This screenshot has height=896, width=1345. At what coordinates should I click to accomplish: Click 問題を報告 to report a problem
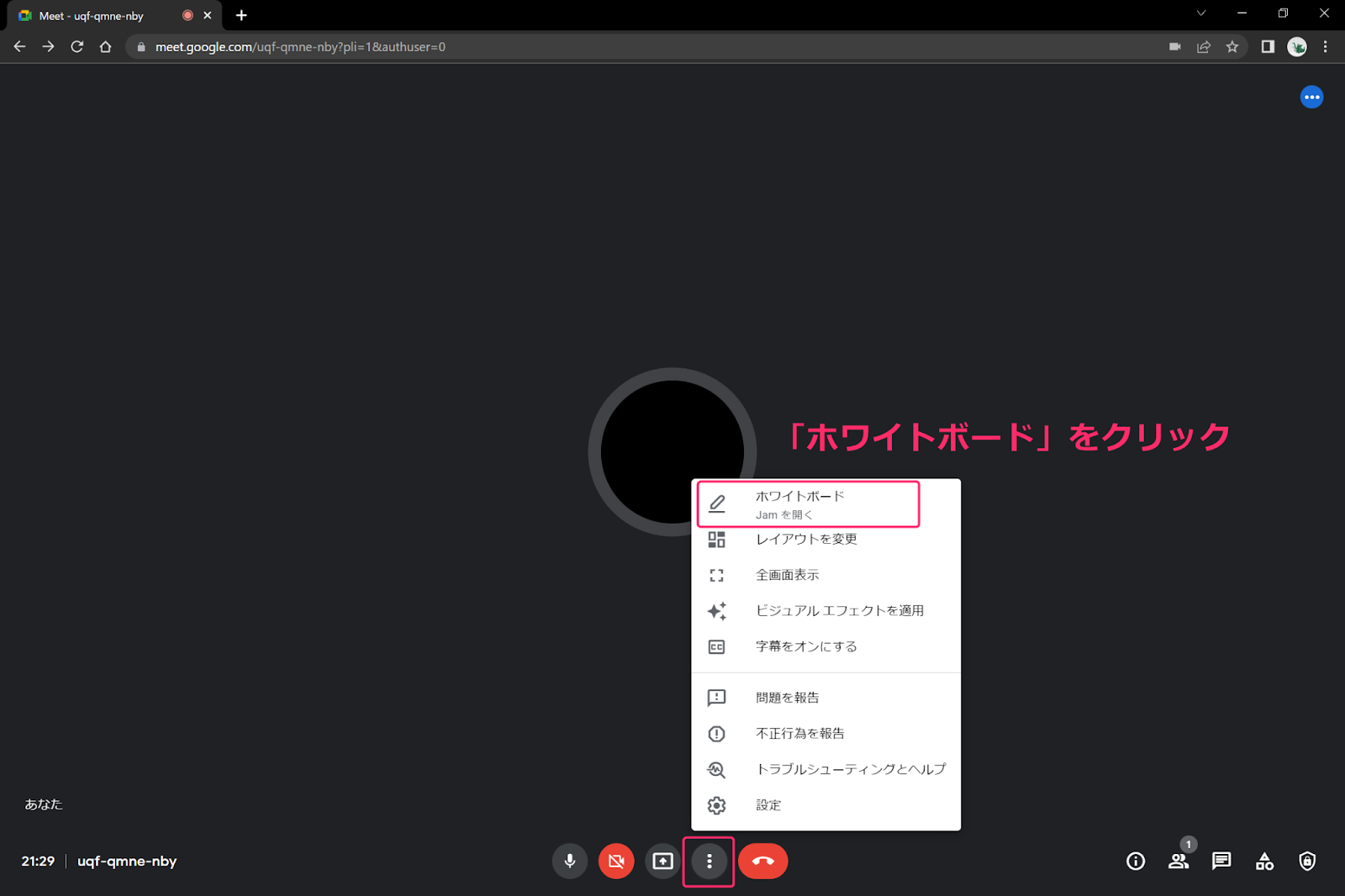tap(787, 698)
